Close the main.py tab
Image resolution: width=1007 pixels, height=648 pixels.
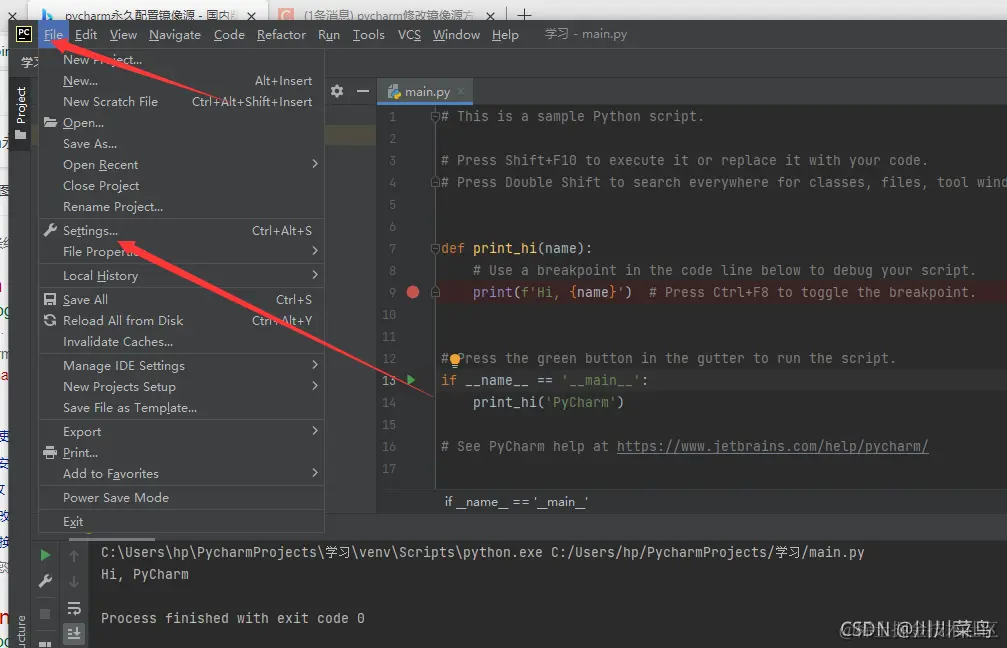coord(460,92)
